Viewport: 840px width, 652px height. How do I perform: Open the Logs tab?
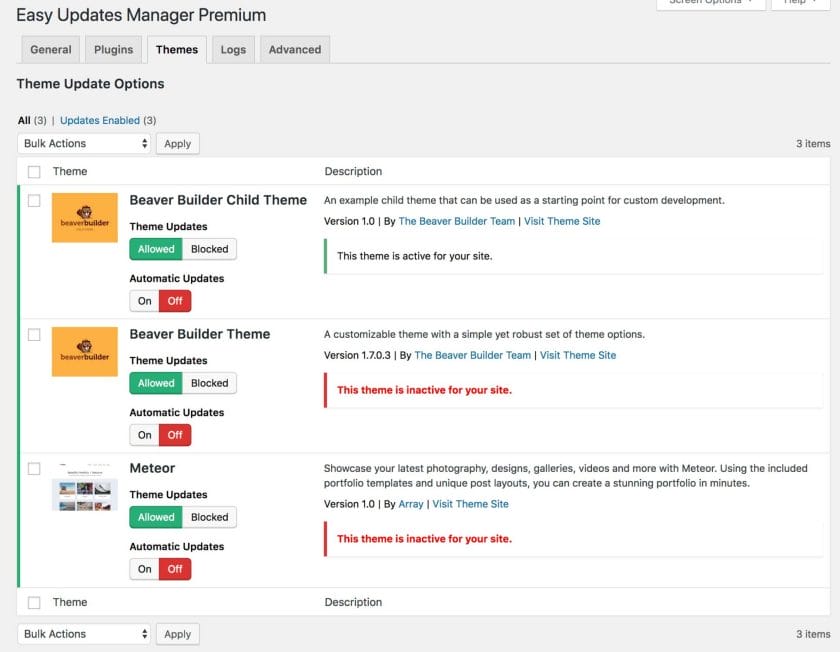pos(233,50)
